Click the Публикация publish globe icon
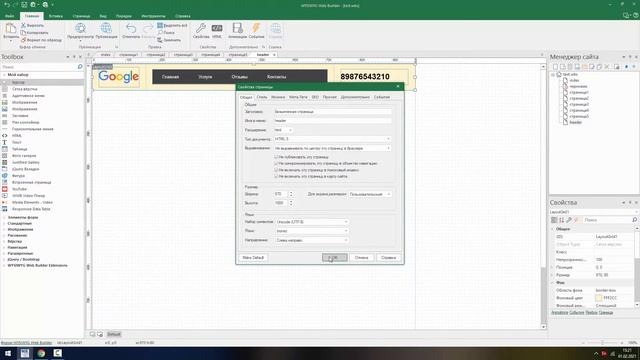 pos(106,31)
